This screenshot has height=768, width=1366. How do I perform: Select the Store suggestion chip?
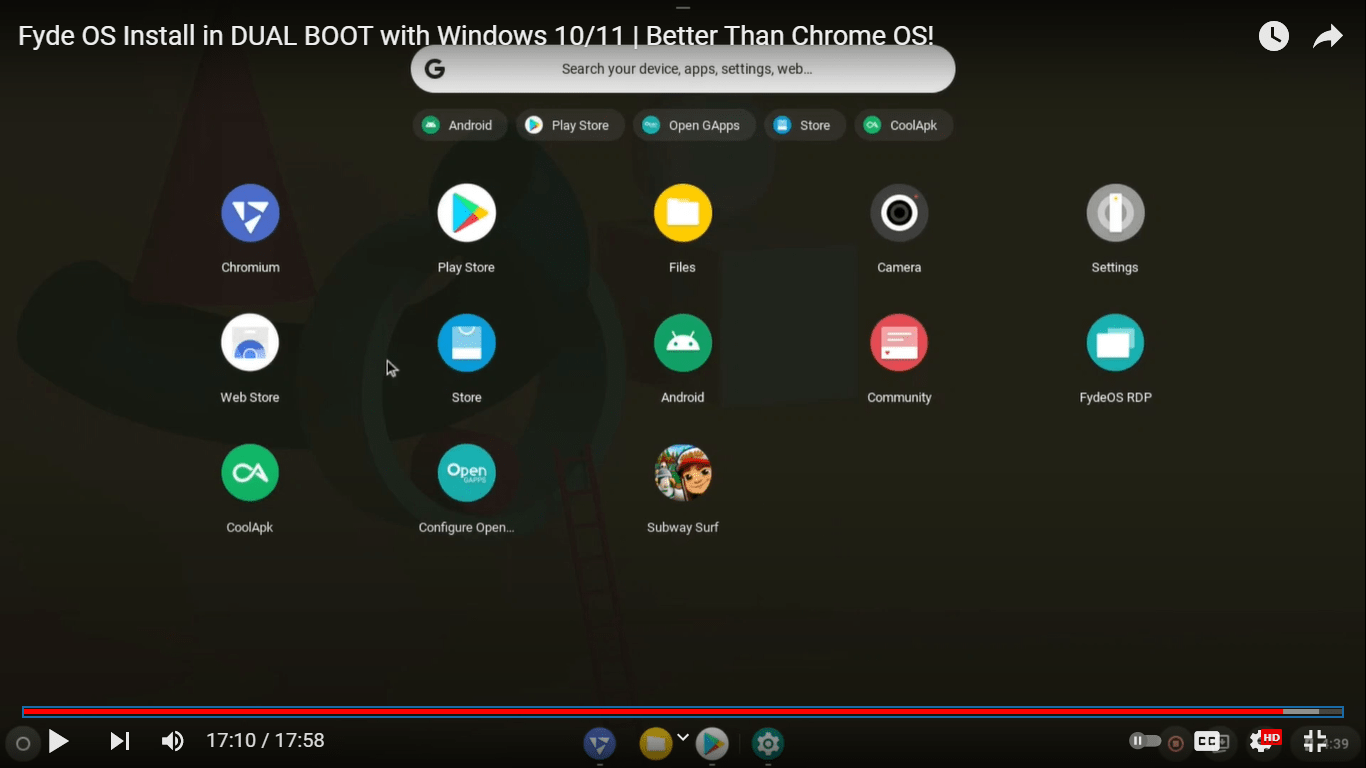coord(805,125)
